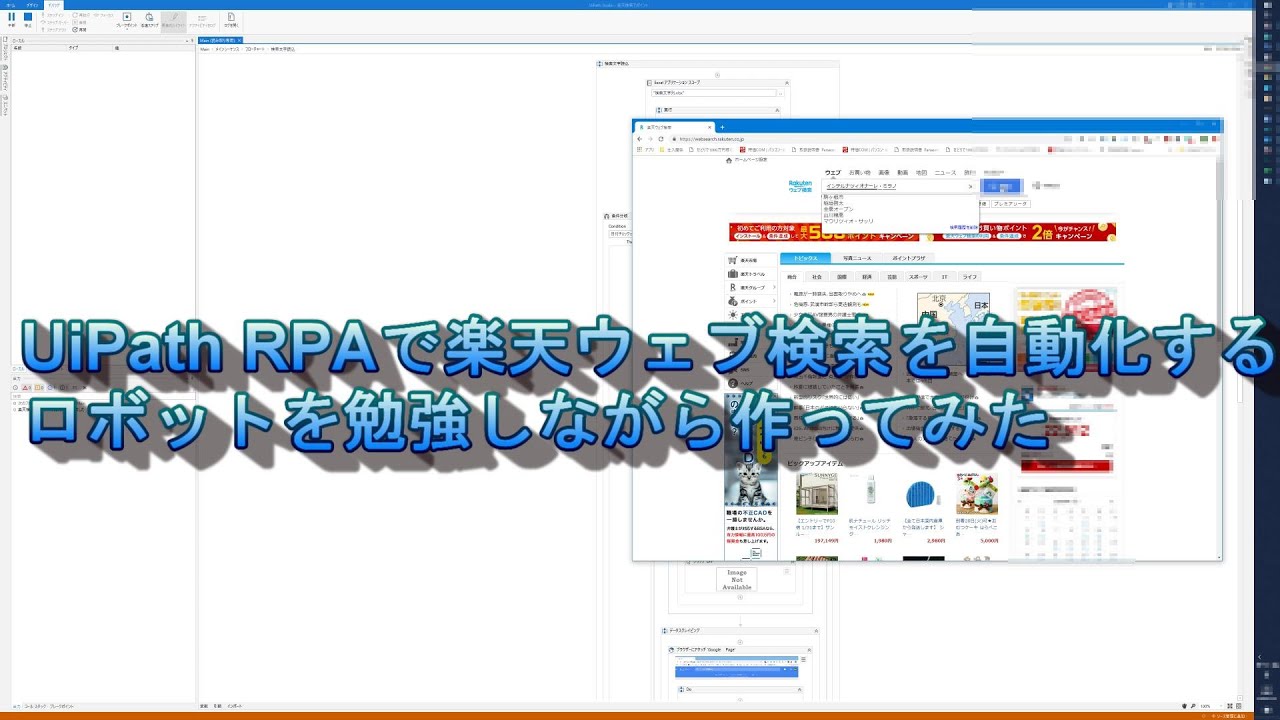Open the SUNNYGE house product thumbnail
The width and height of the screenshot is (1280, 720).
[817, 494]
